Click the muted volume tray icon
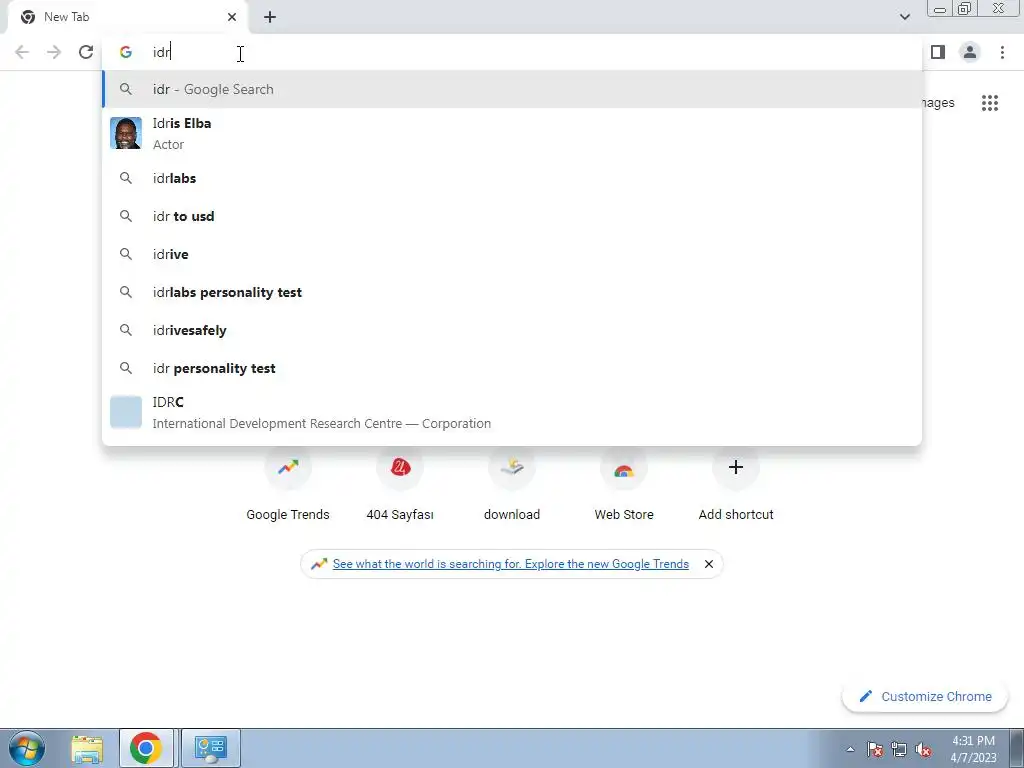The width and height of the screenshot is (1024, 768). tap(923, 749)
